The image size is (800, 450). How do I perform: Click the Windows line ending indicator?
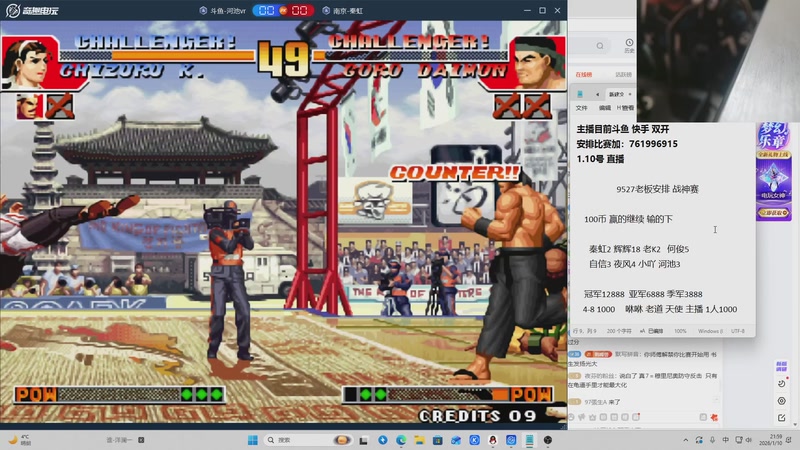(x=710, y=331)
